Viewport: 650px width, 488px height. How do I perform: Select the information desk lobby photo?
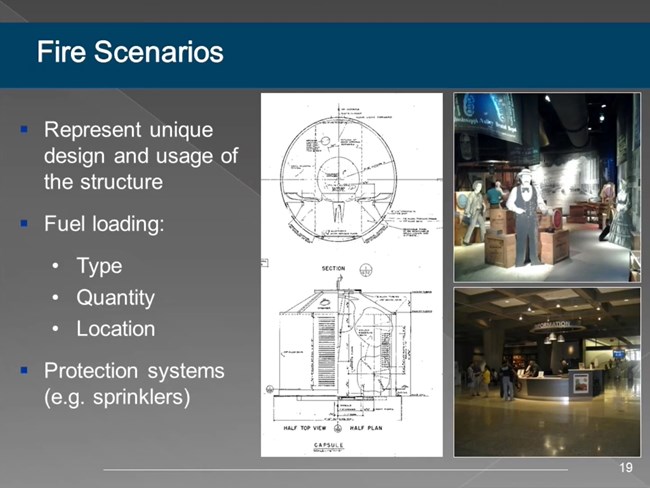point(546,372)
